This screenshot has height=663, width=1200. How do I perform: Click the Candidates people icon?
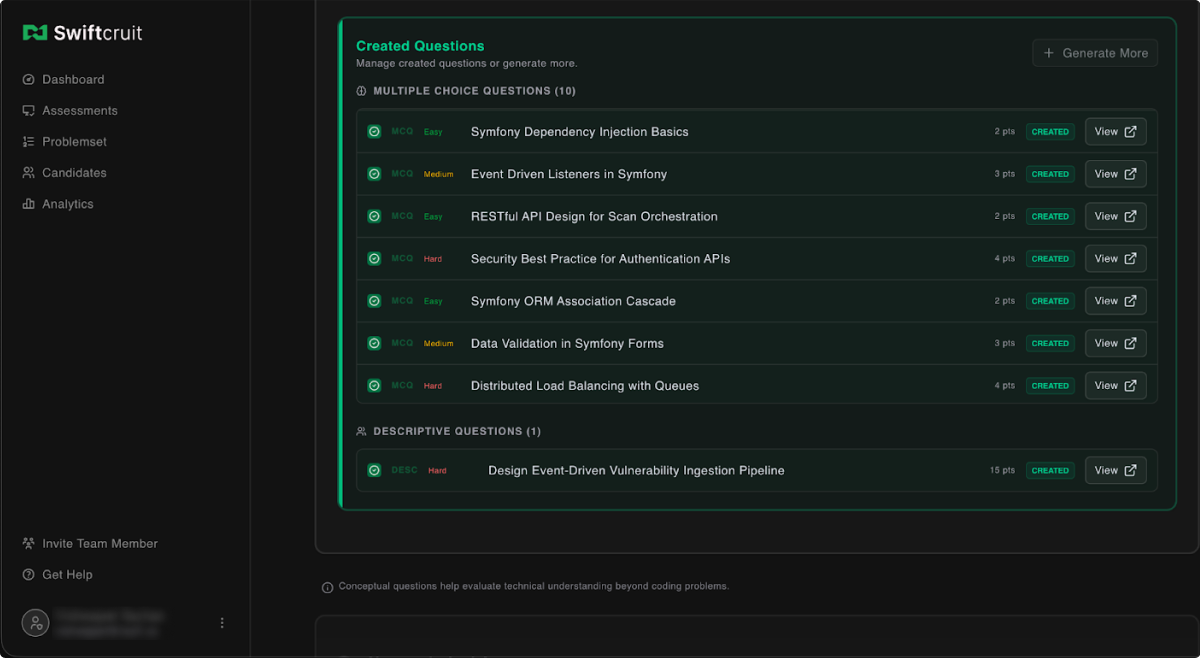29,173
